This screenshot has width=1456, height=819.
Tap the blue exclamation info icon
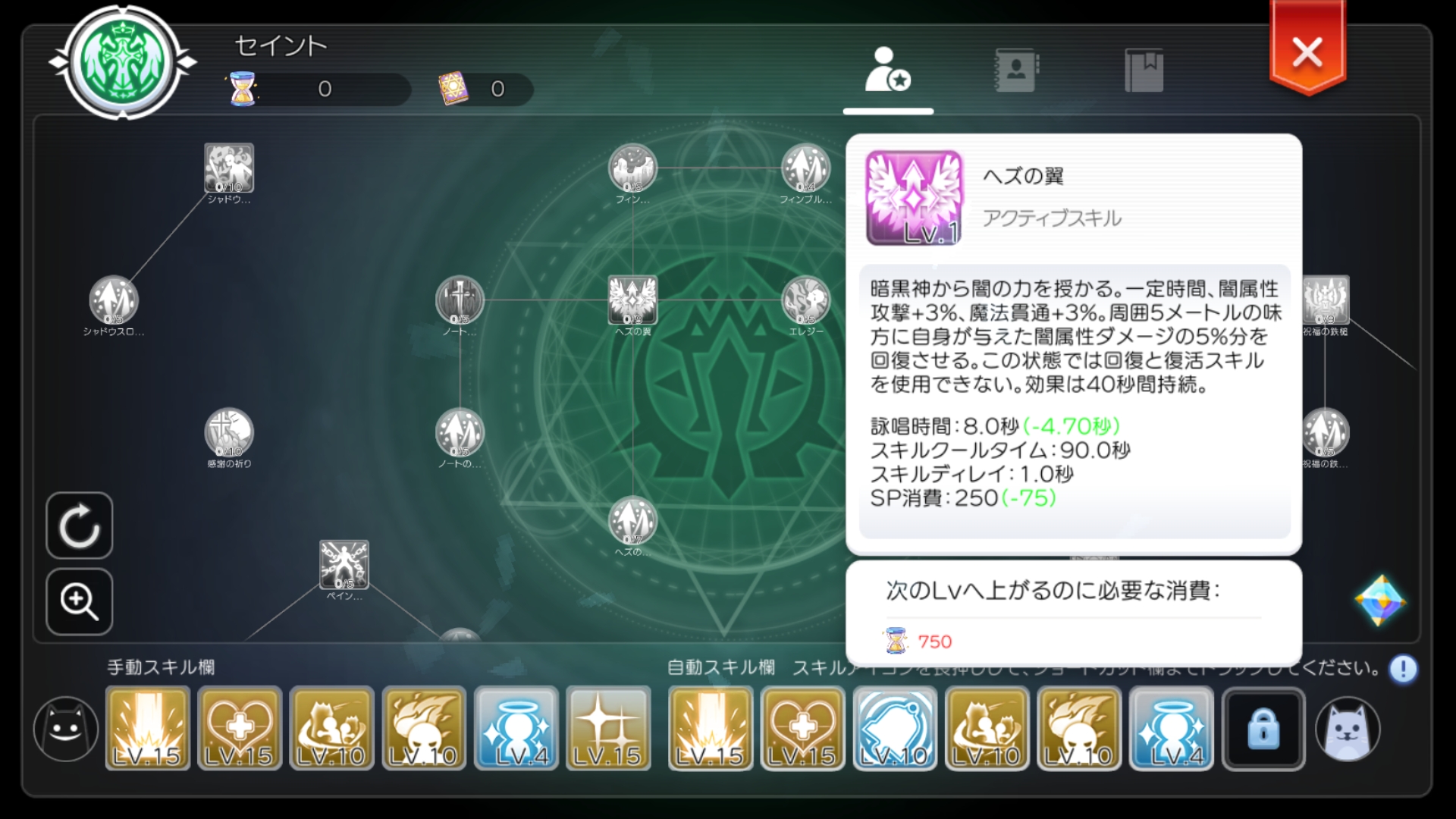point(1403,669)
